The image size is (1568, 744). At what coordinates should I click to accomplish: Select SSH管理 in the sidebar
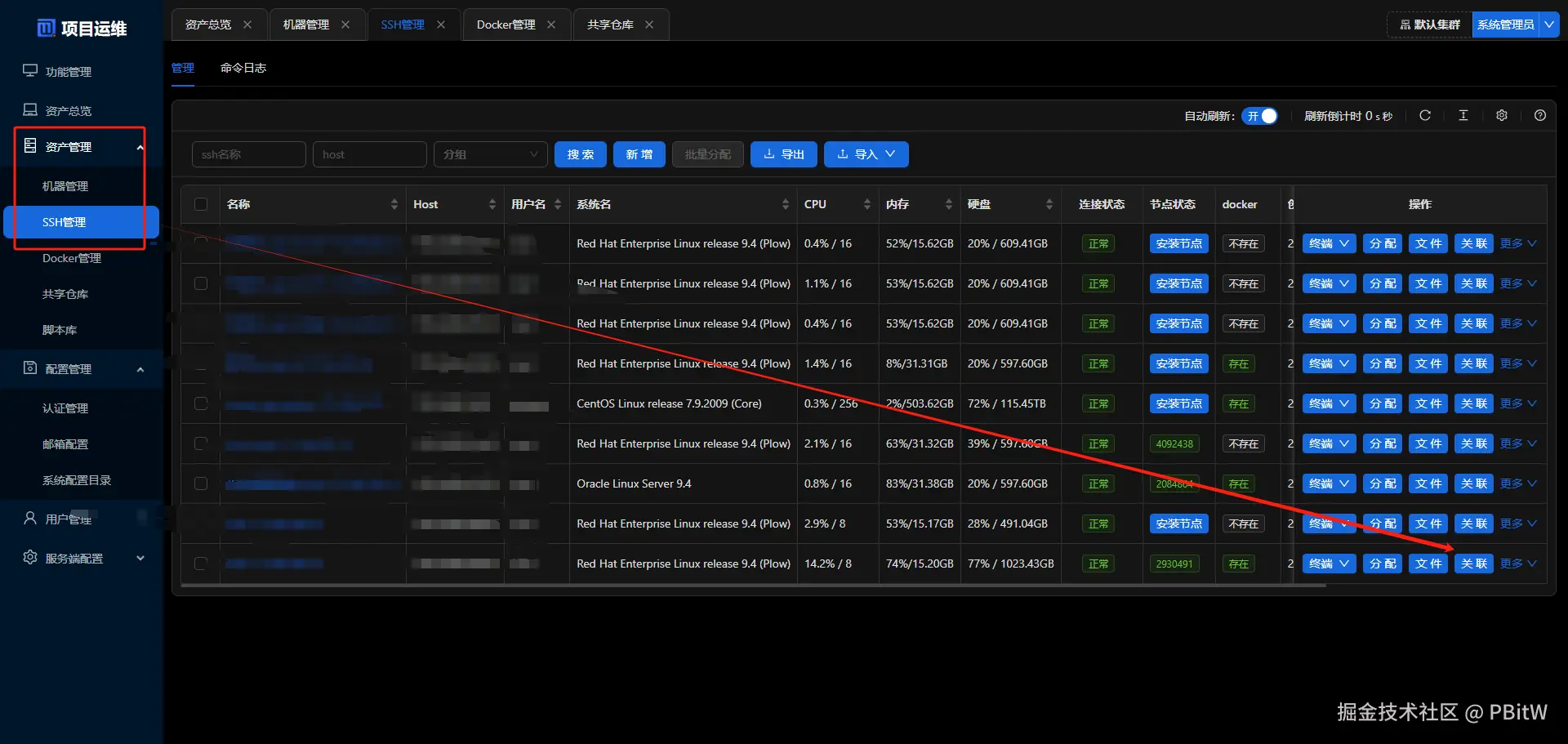[81, 222]
